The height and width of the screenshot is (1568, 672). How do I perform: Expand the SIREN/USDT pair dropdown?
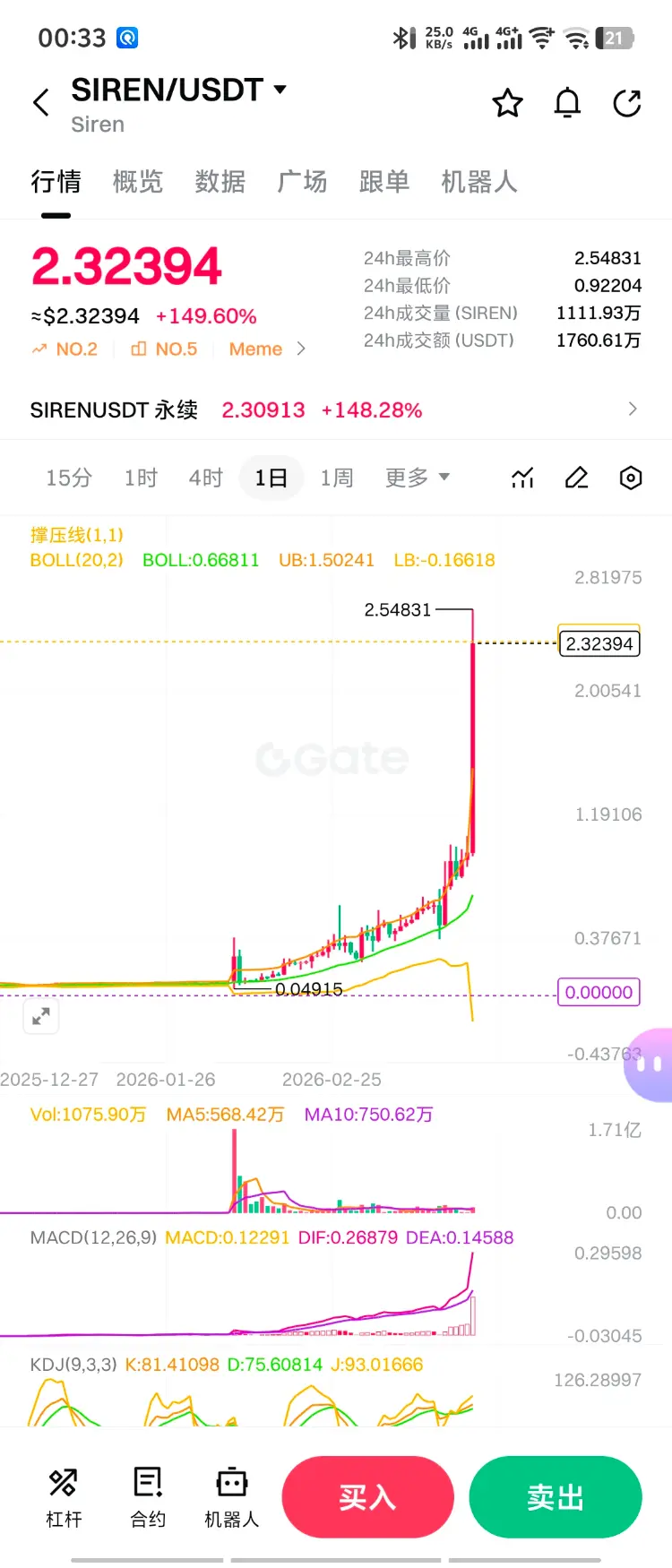click(280, 90)
